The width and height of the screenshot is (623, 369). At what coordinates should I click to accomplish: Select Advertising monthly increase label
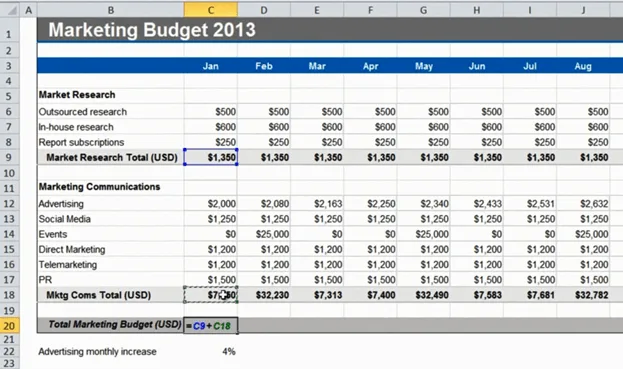[x=97, y=352]
